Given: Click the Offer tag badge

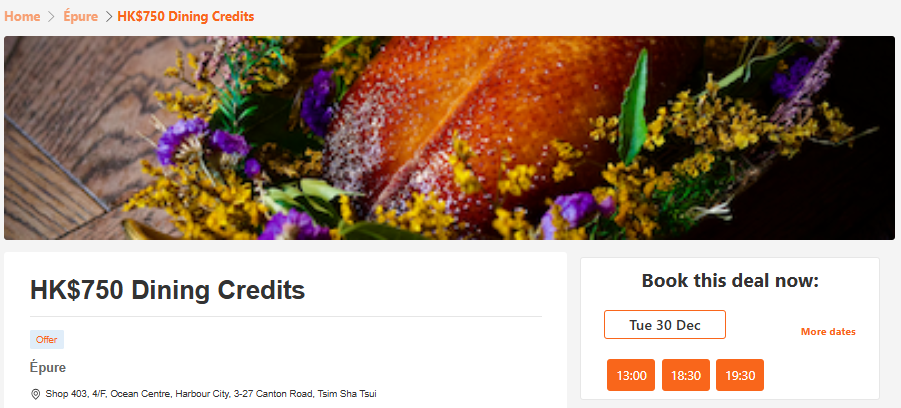Looking at the screenshot, I should pyautogui.click(x=47, y=340).
